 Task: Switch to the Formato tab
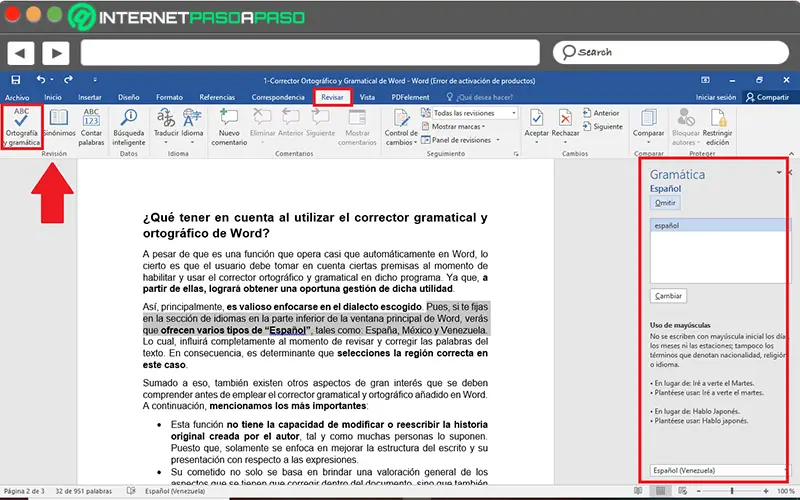pyautogui.click(x=169, y=97)
